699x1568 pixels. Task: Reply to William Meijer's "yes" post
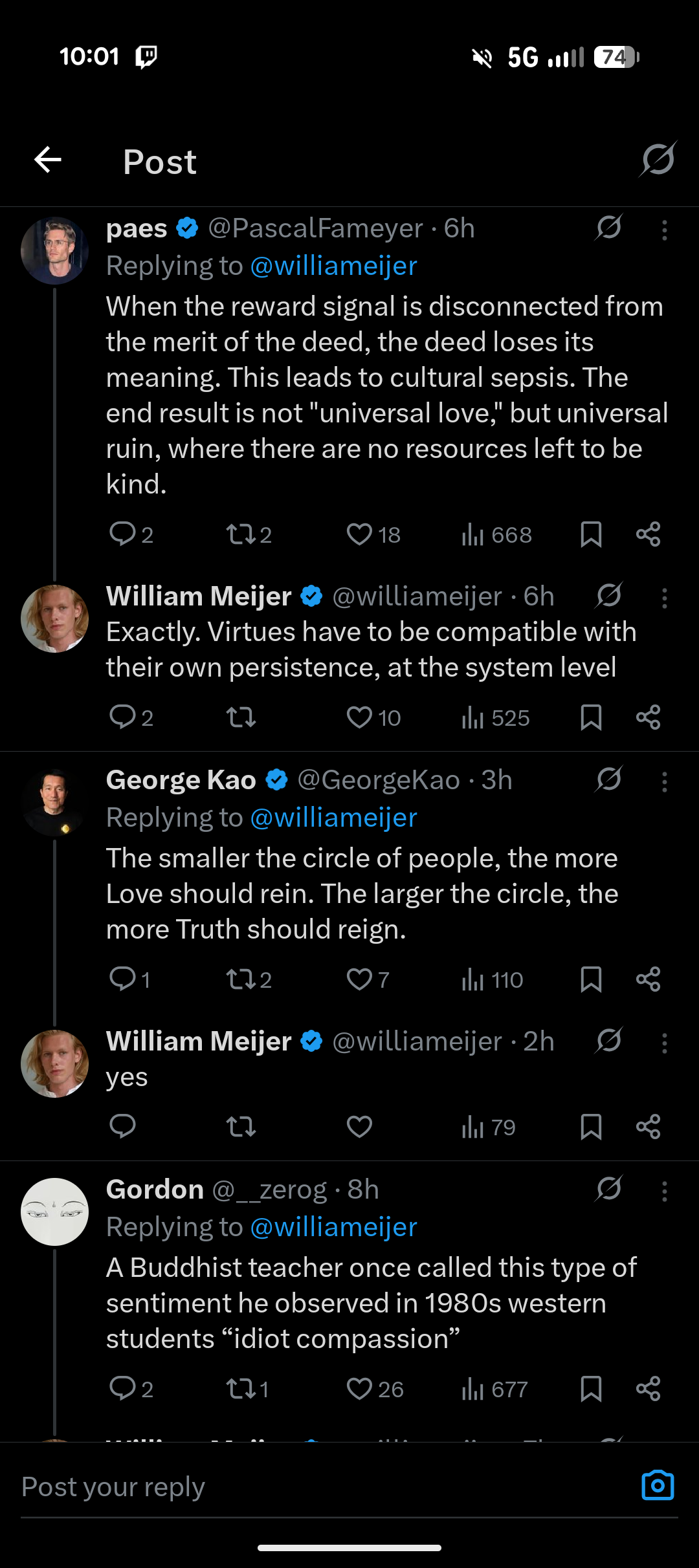pos(122,1127)
